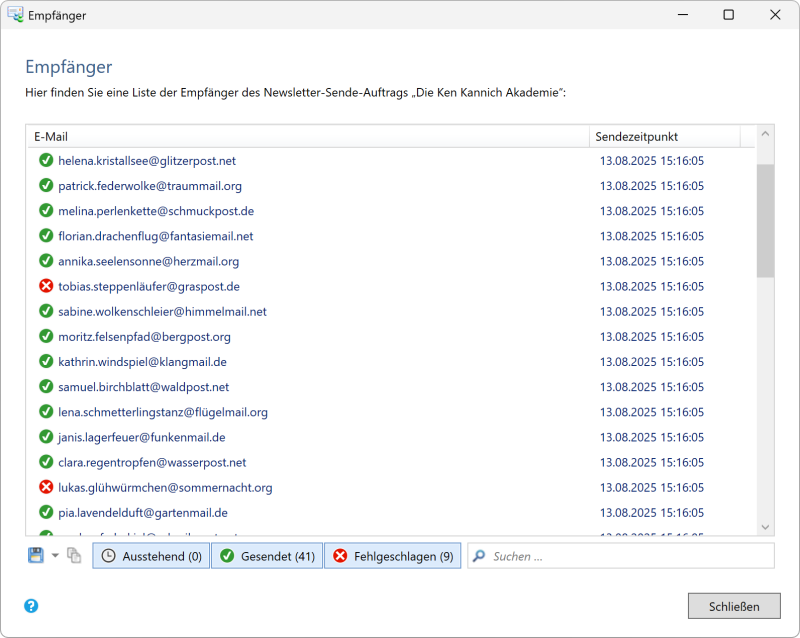
Task: Click the vertical scrollbar thumb
Action: click(766, 220)
